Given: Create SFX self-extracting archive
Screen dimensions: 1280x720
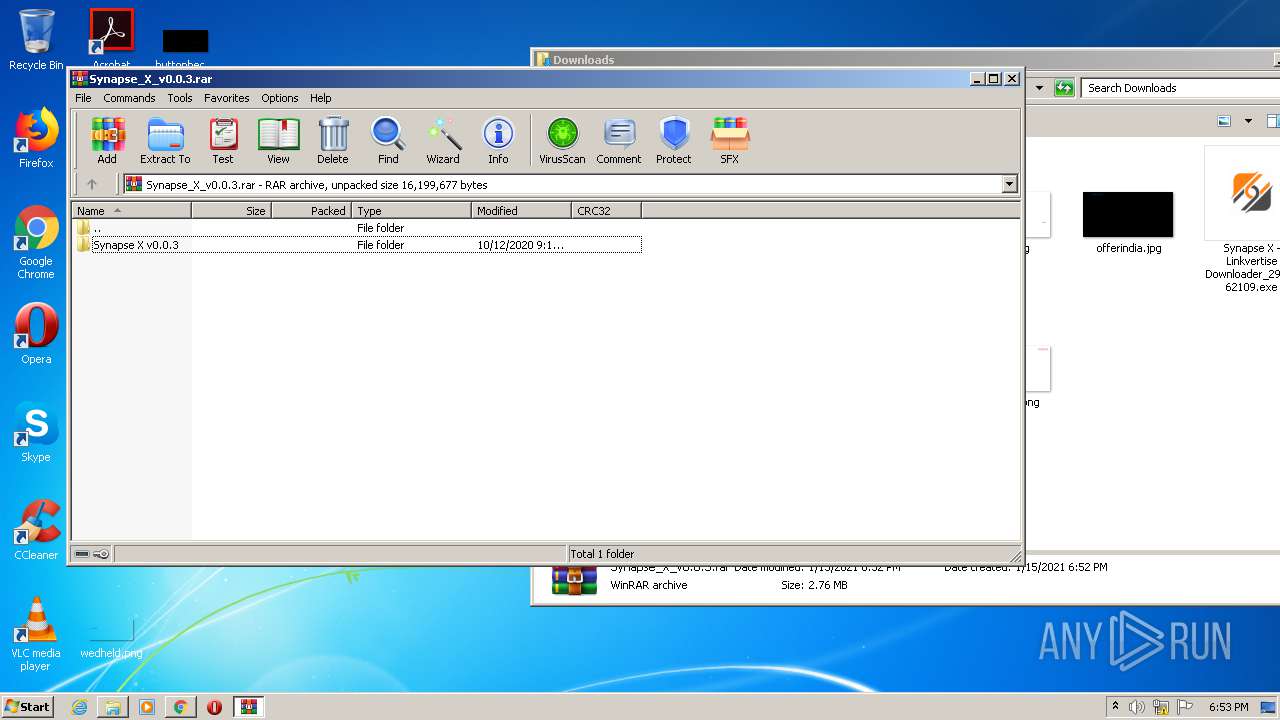Looking at the screenshot, I should tap(730, 141).
